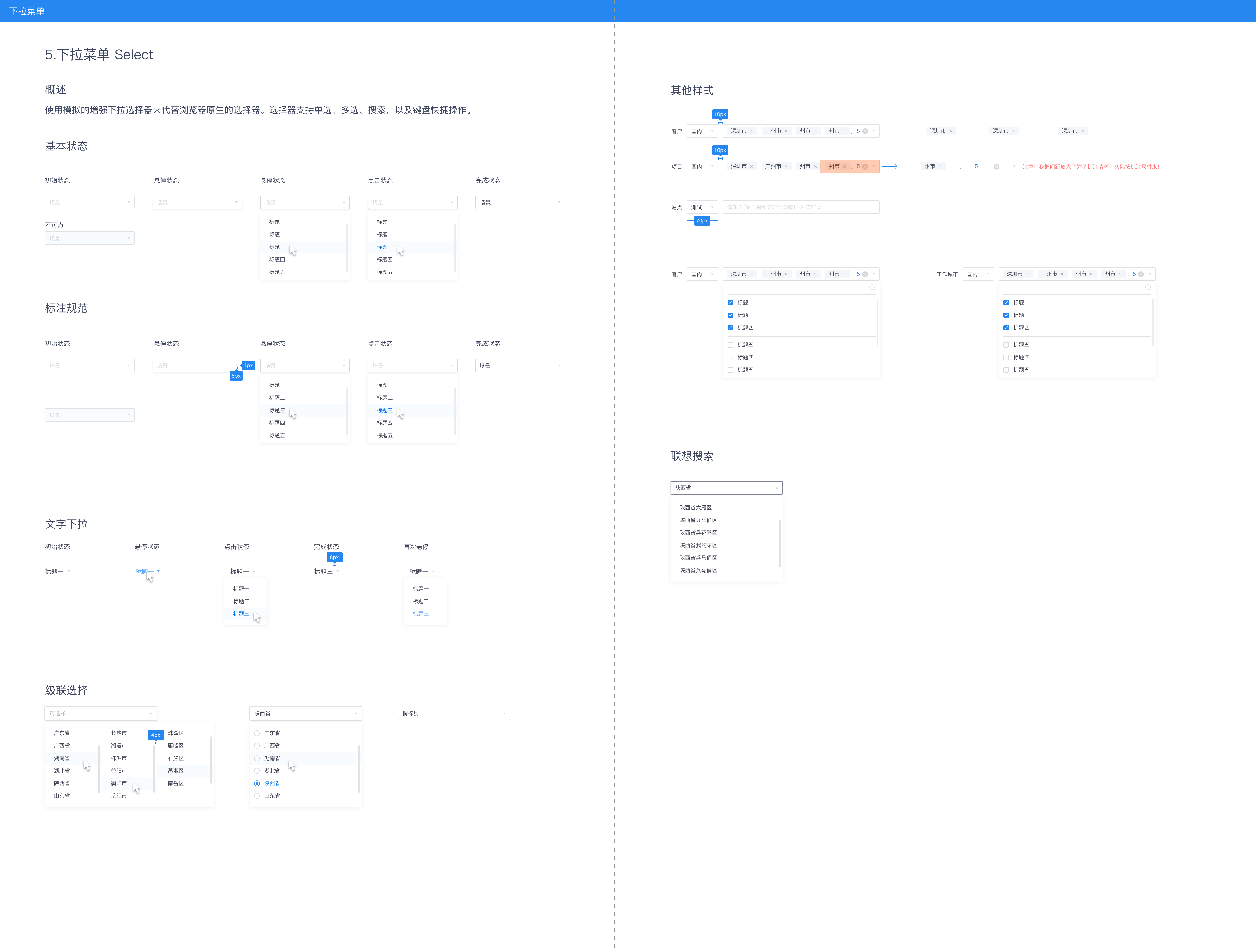Click enlarged grey clear icon beside red 注意 note

tap(996, 166)
